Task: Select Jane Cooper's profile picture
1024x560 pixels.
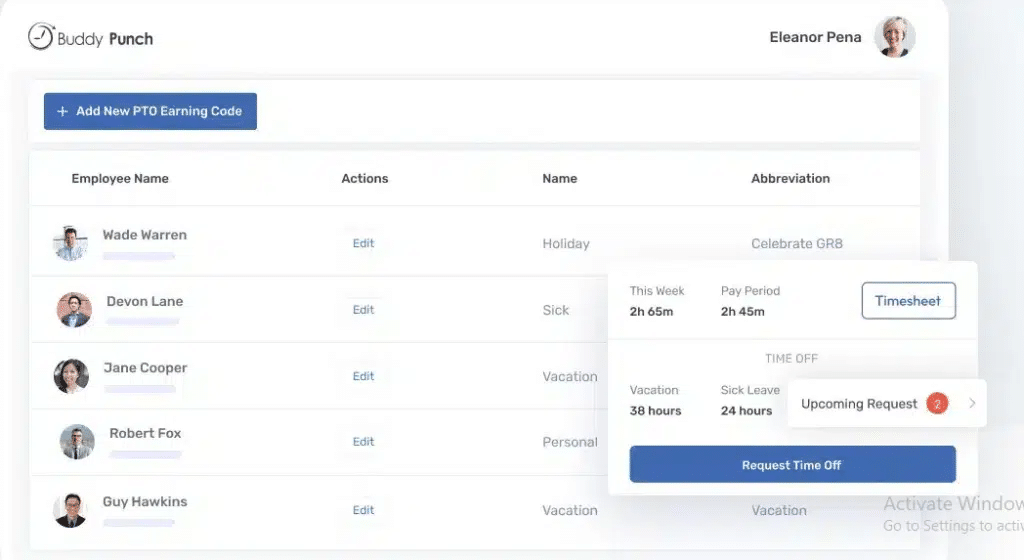Action: pos(71,376)
